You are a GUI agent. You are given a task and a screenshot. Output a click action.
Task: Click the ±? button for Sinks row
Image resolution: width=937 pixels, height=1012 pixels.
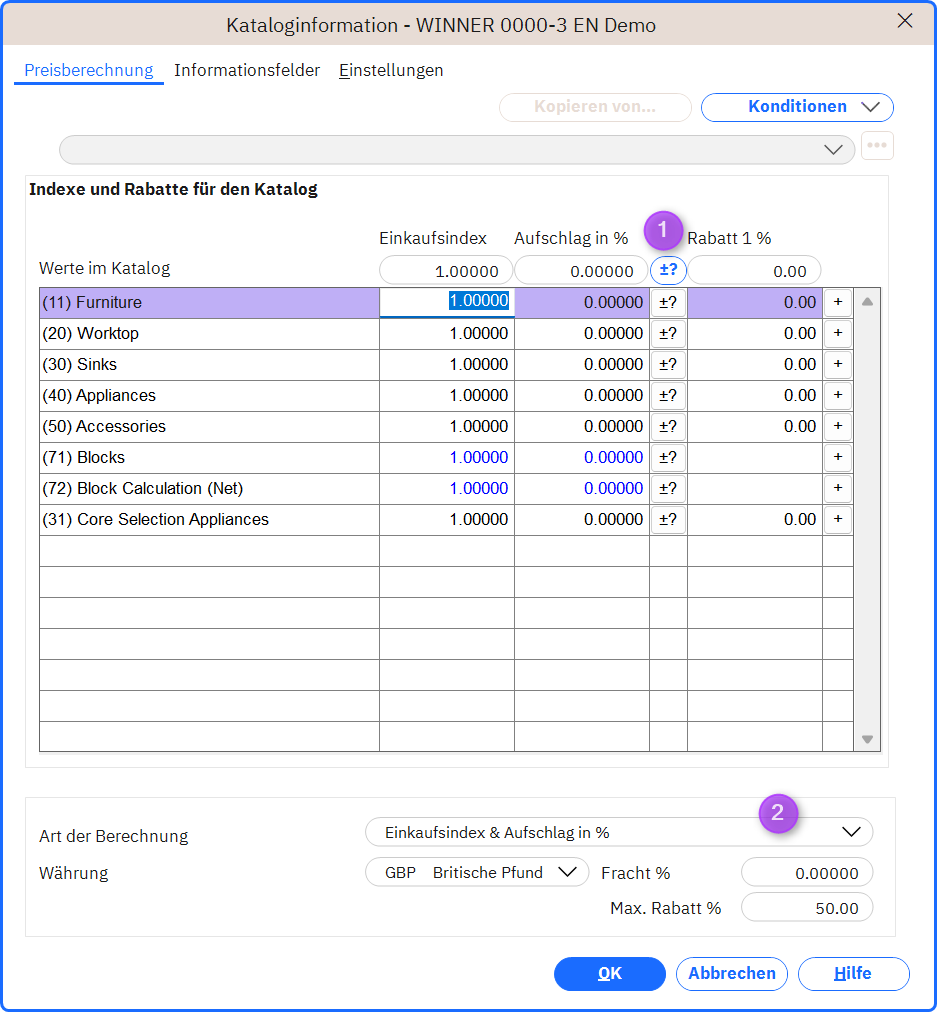(x=668, y=365)
